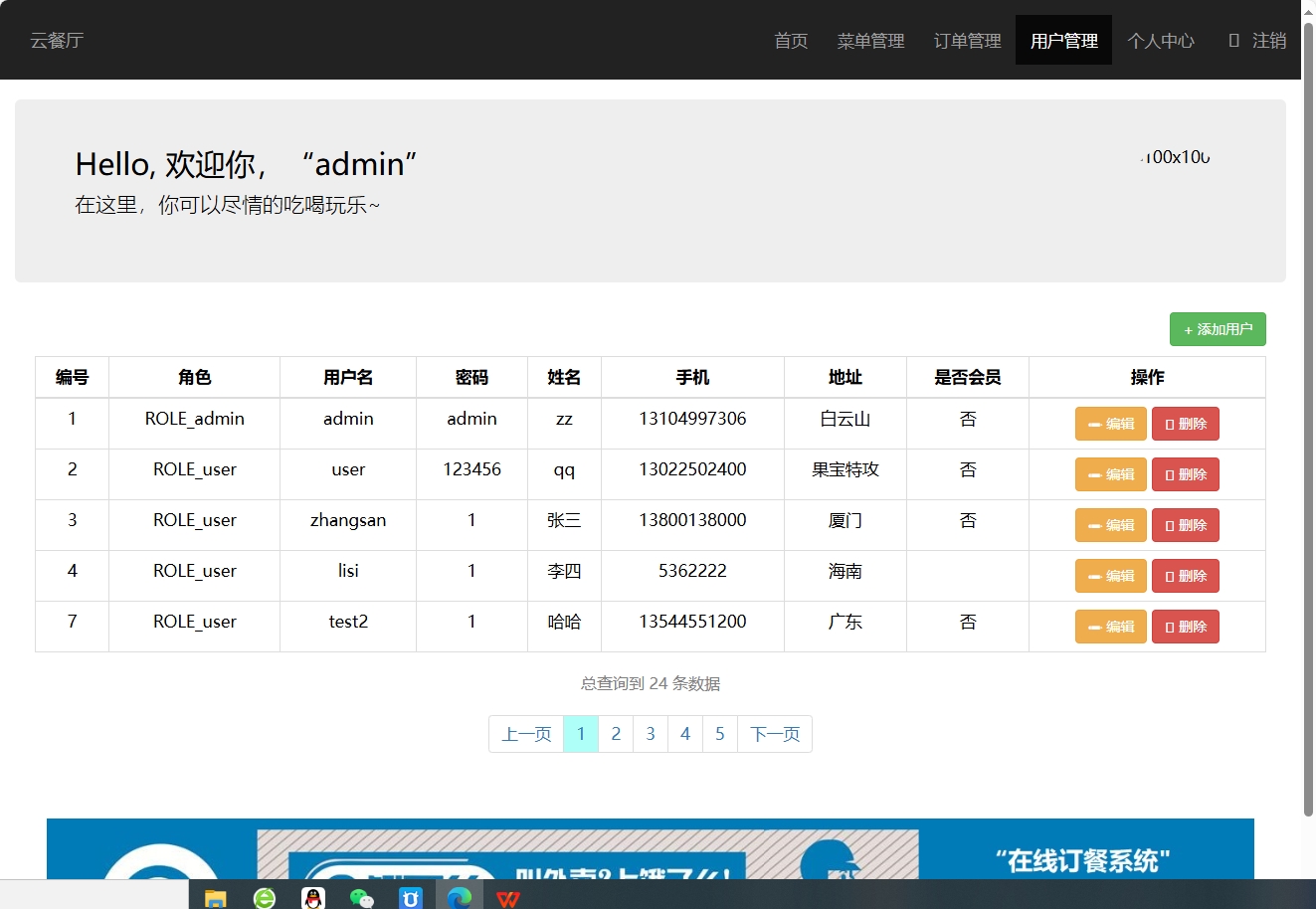The width and height of the screenshot is (1316, 909).
Task: Select the plus icon on 添加用户 button
Action: 1187,328
